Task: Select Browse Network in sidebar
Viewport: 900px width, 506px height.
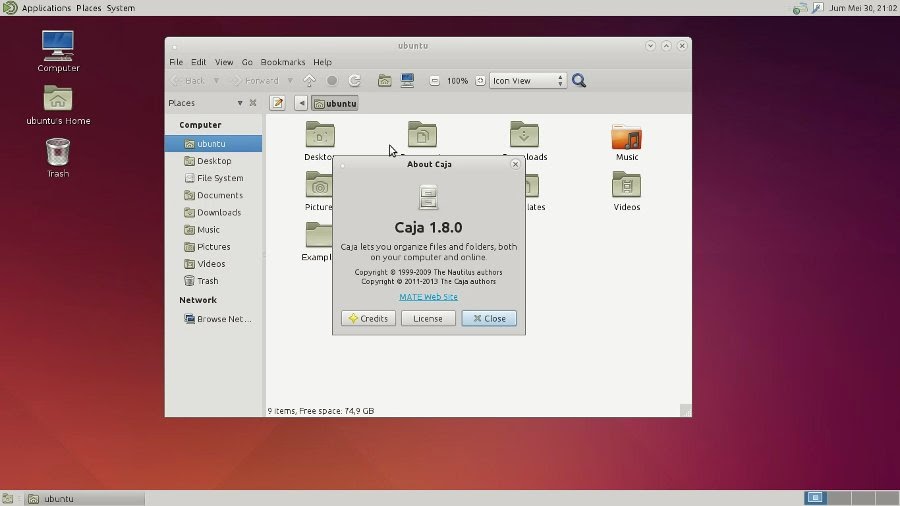Action: coord(214,319)
